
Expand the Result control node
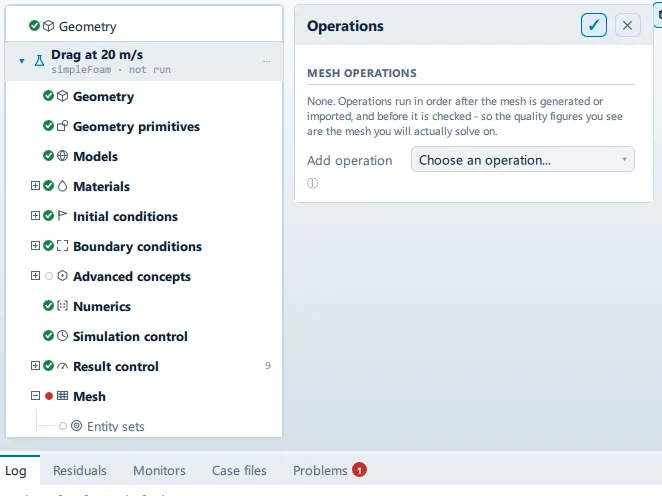tap(35, 366)
